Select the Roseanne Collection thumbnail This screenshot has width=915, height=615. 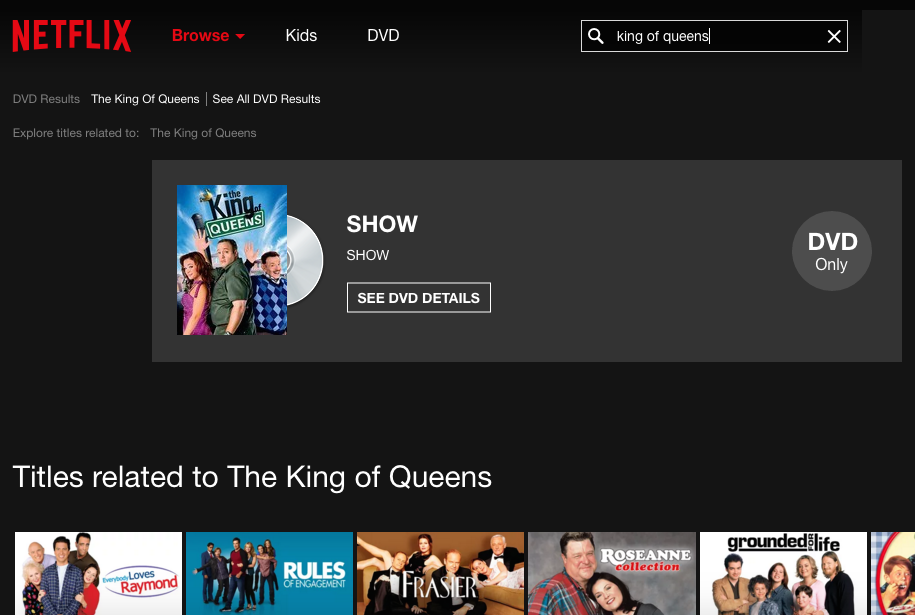612,573
